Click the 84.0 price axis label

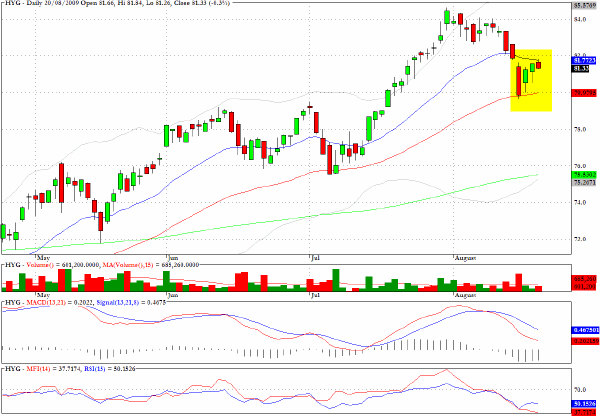click(581, 19)
